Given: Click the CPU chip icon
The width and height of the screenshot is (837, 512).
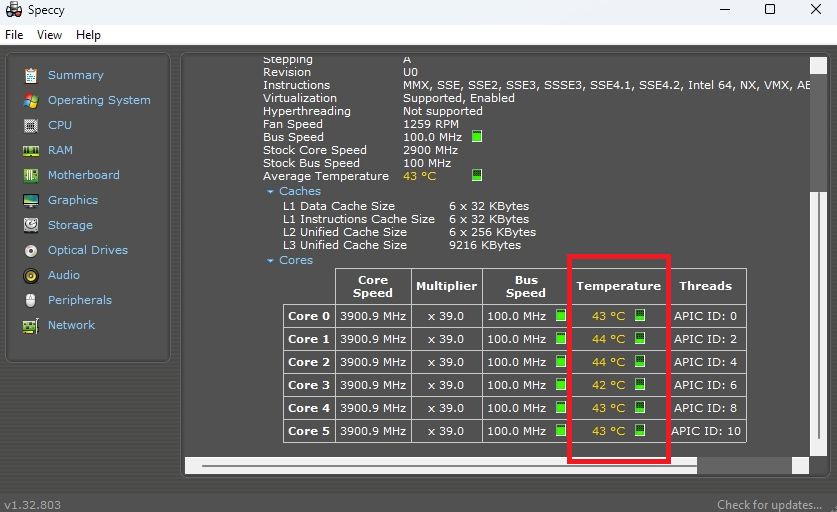Looking at the screenshot, I should tap(31, 125).
